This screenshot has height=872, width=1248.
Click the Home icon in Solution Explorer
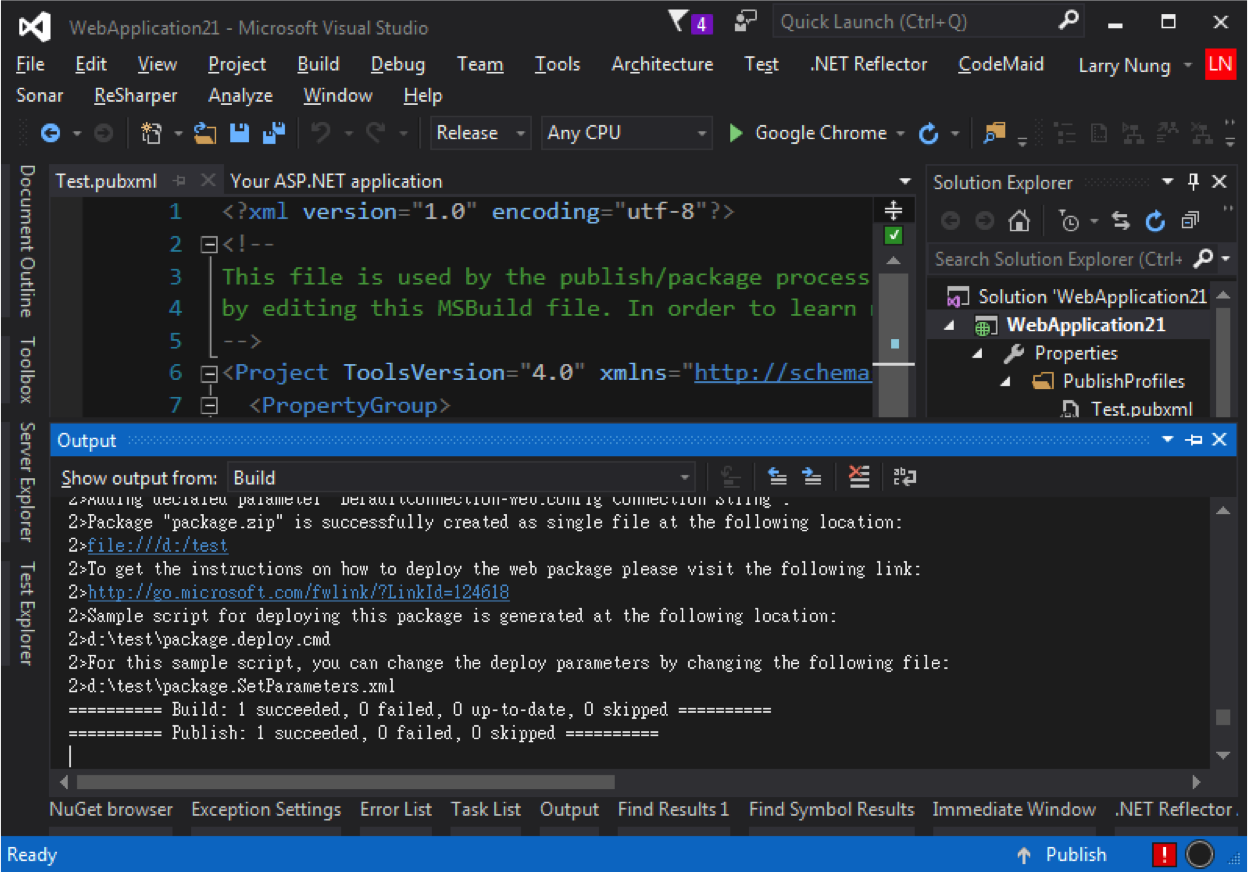pyautogui.click(x=1018, y=221)
